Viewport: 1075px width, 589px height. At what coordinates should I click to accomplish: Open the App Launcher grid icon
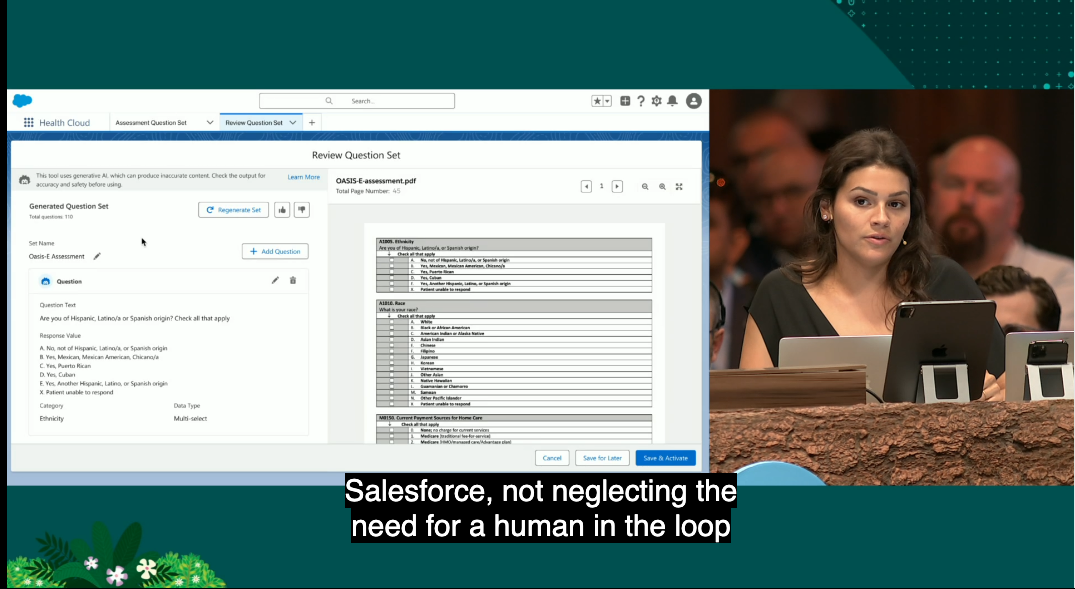click(x=28, y=122)
